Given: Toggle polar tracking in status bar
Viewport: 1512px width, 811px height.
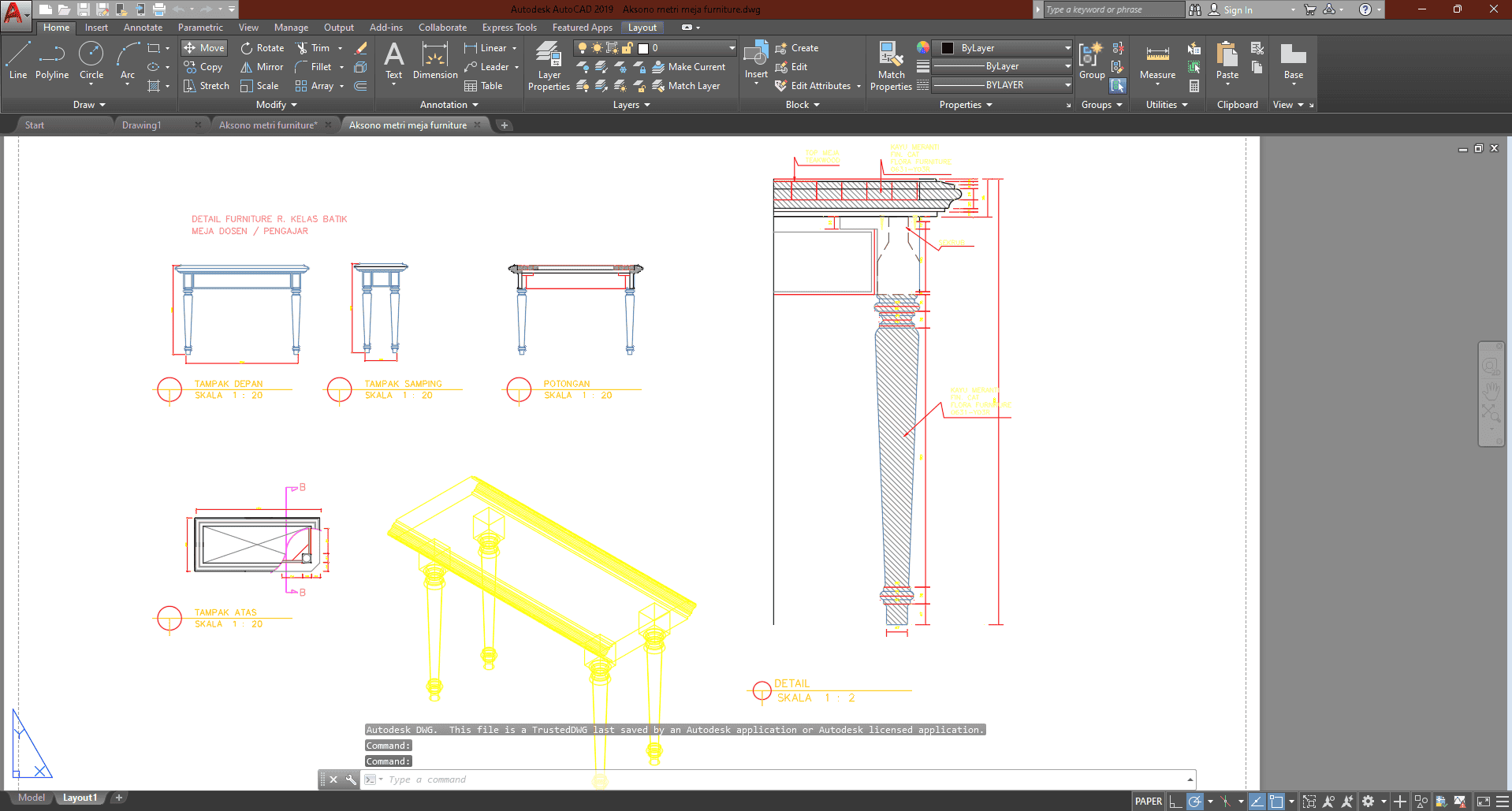Looking at the screenshot, I should (x=1195, y=802).
